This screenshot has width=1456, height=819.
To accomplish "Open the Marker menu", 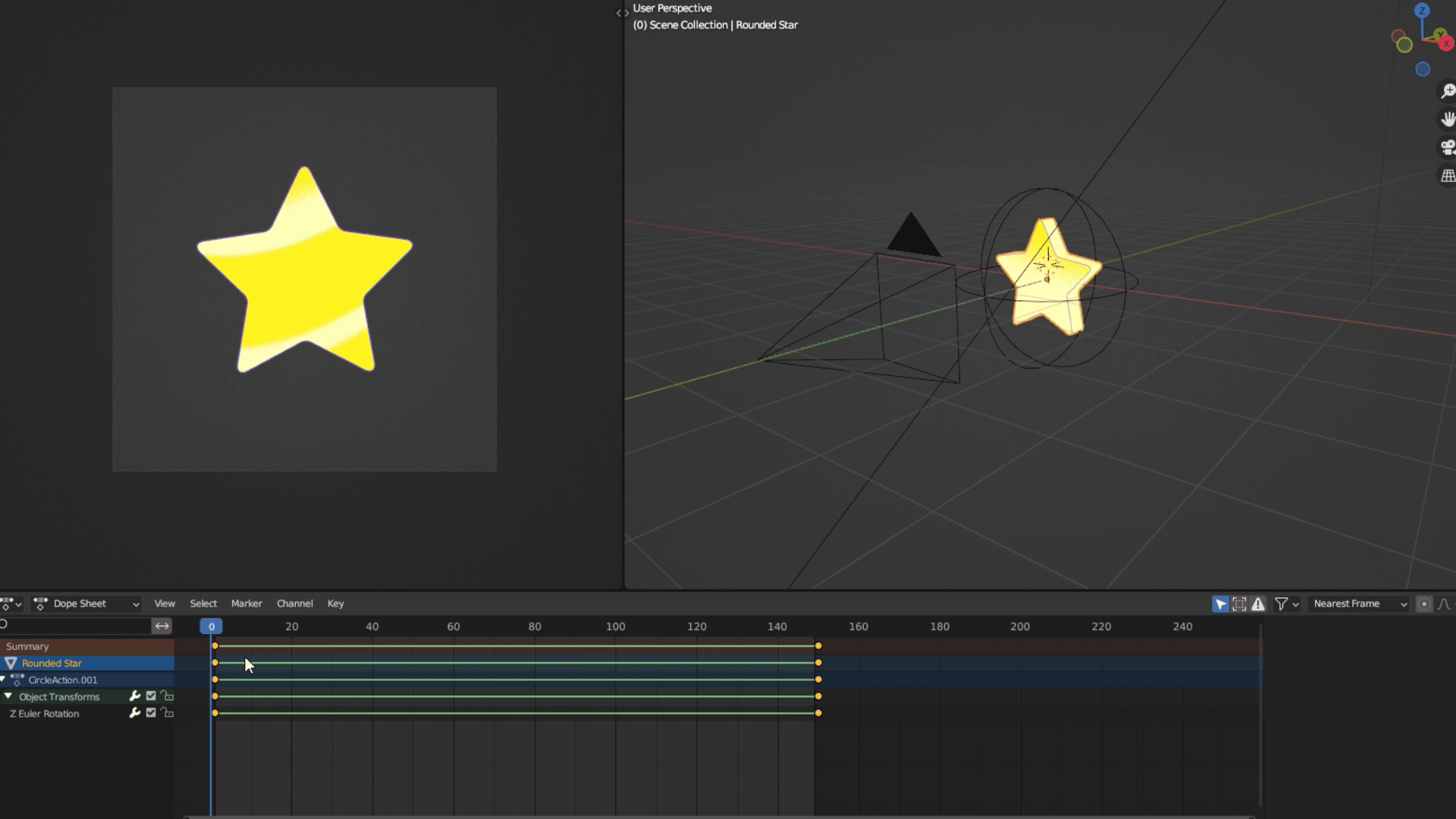I will point(246,604).
